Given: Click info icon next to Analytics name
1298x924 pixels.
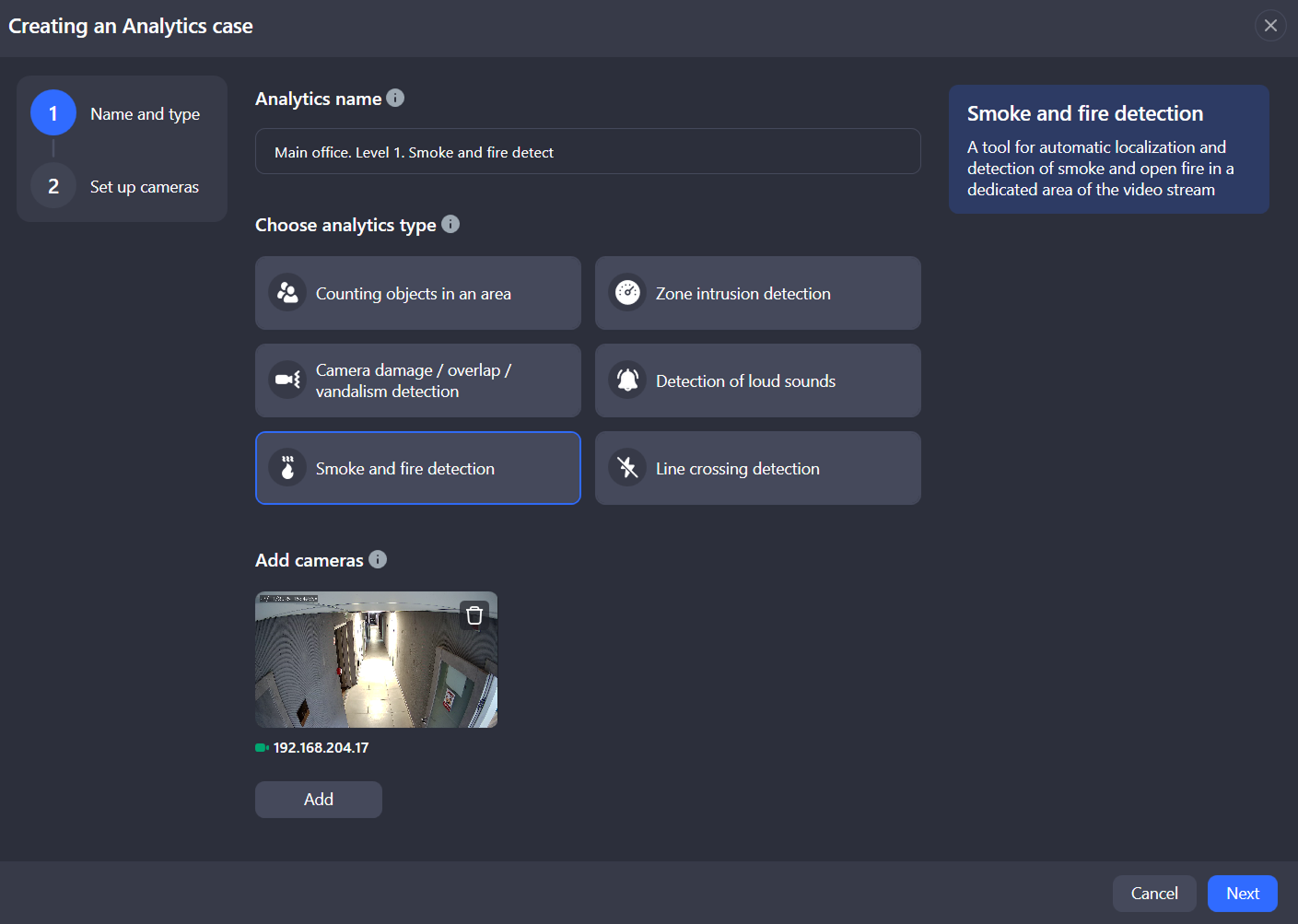Looking at the screenshot, I should (395, 98).
